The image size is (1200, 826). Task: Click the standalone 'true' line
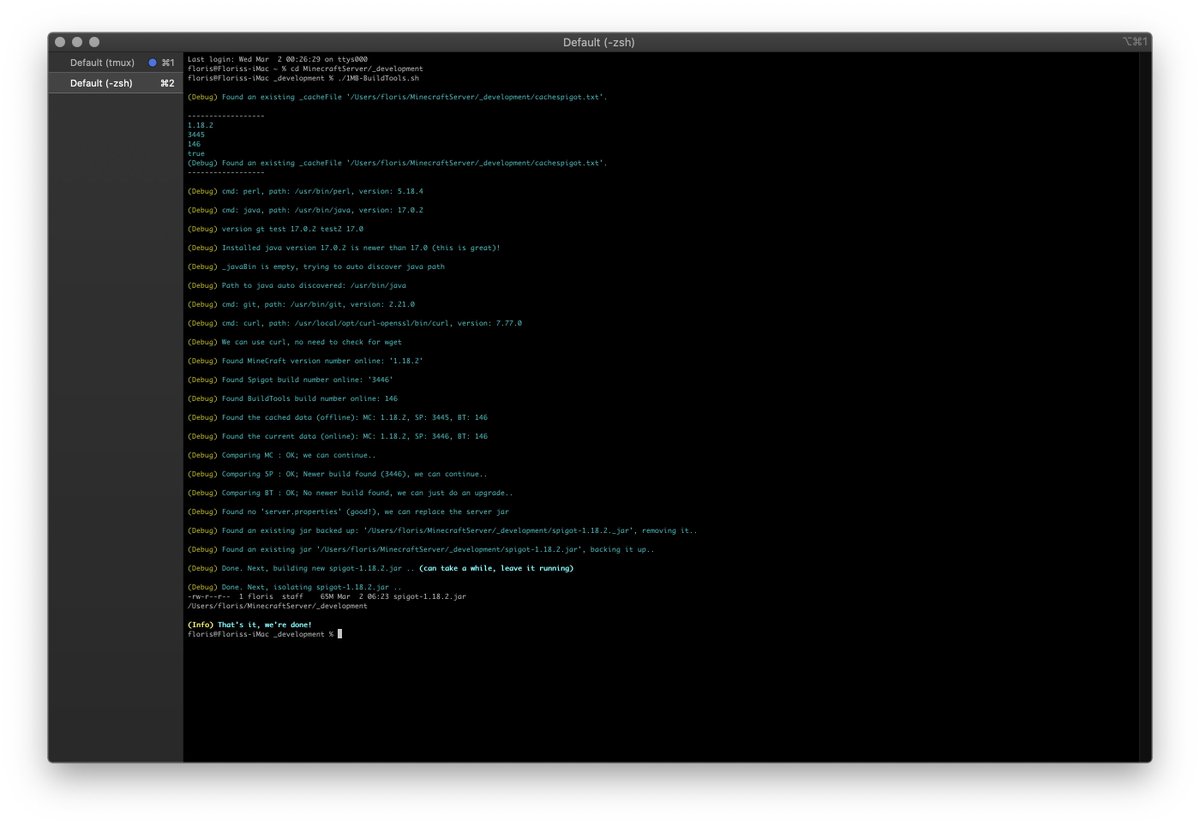tap(196, 153)
